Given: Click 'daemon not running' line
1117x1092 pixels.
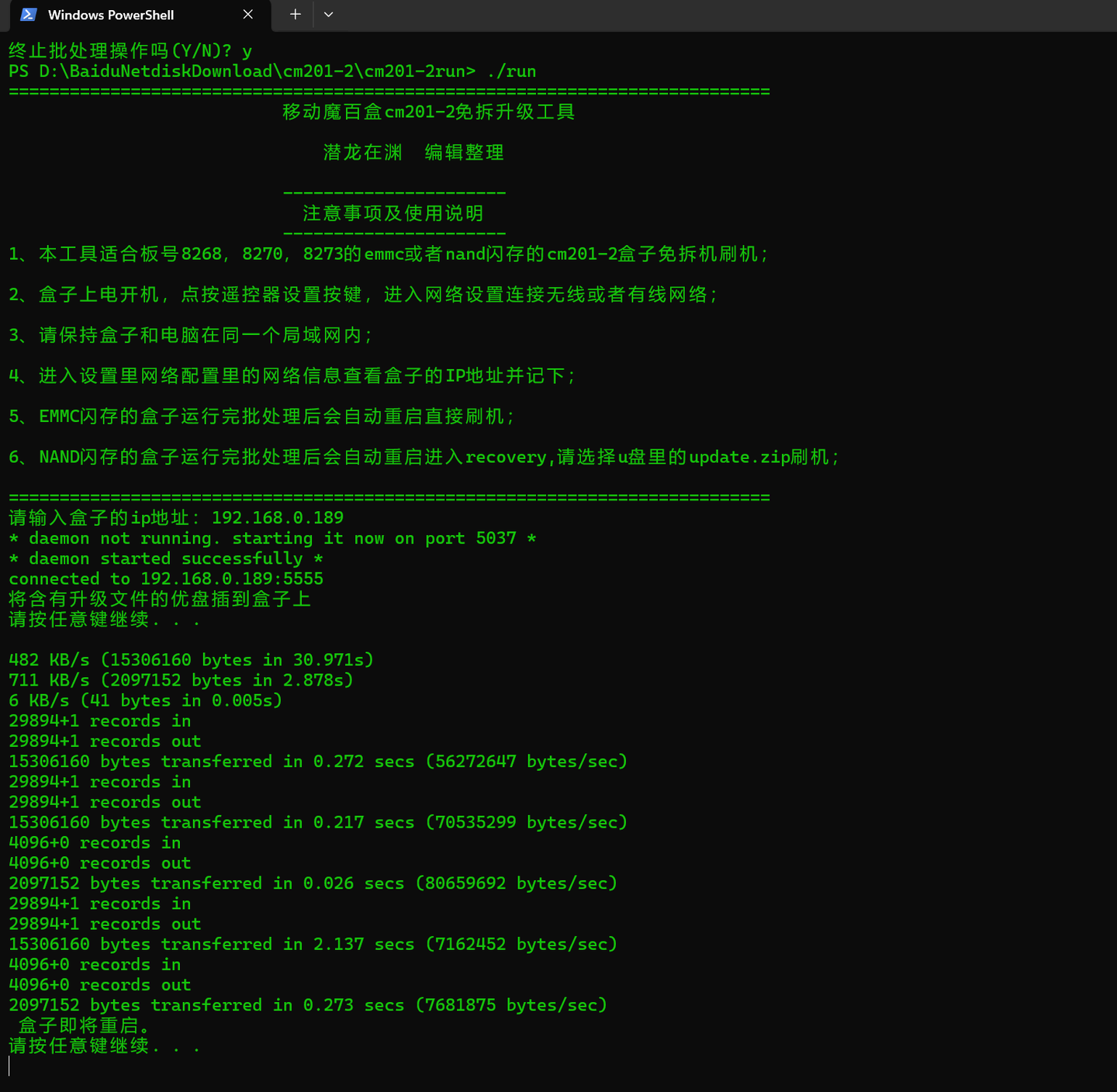Looking at the screenshot, I should tap(272, 538).
